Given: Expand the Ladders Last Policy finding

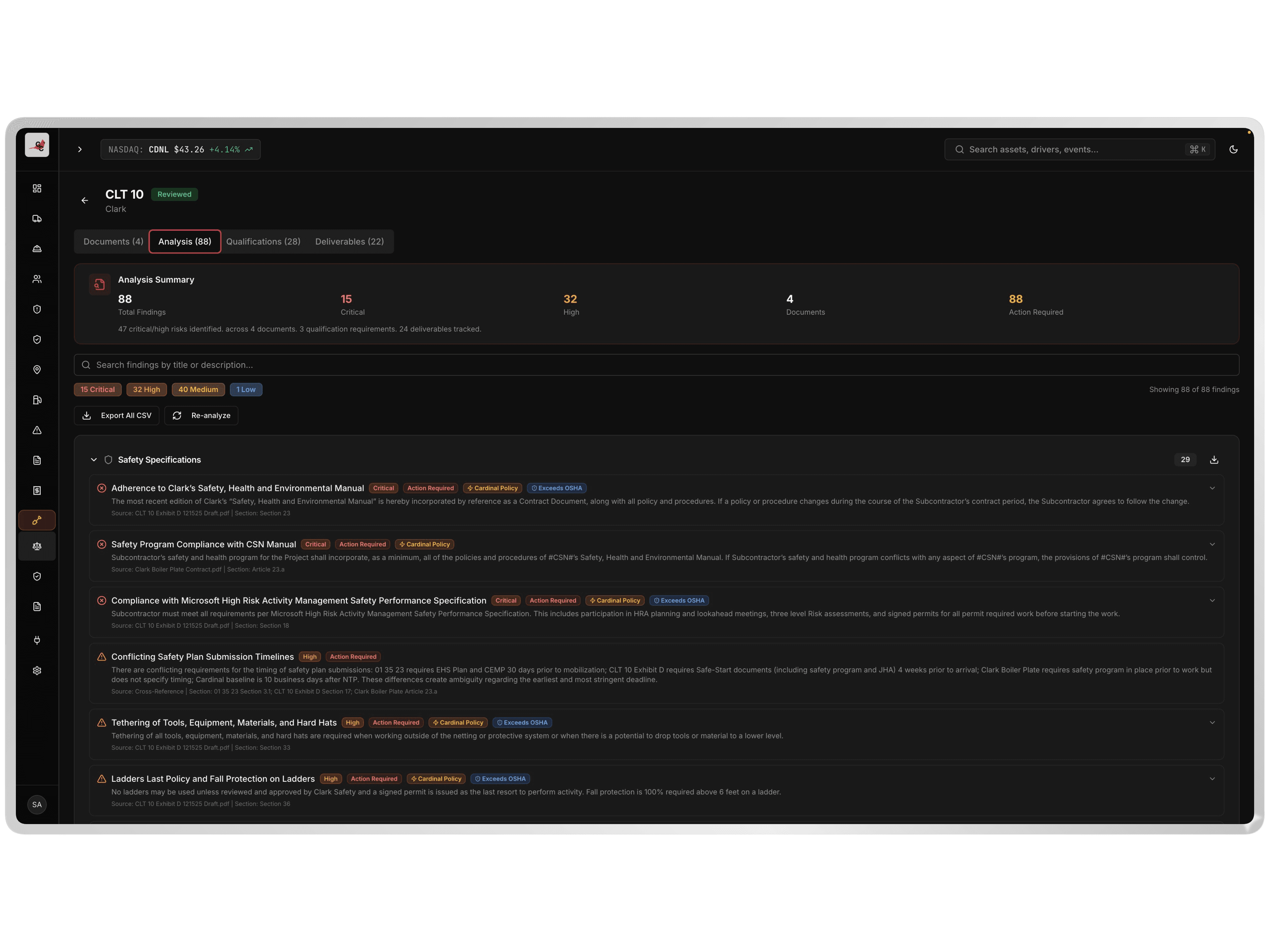Looking at the screenshot, I should click(x=1212, y=779).
